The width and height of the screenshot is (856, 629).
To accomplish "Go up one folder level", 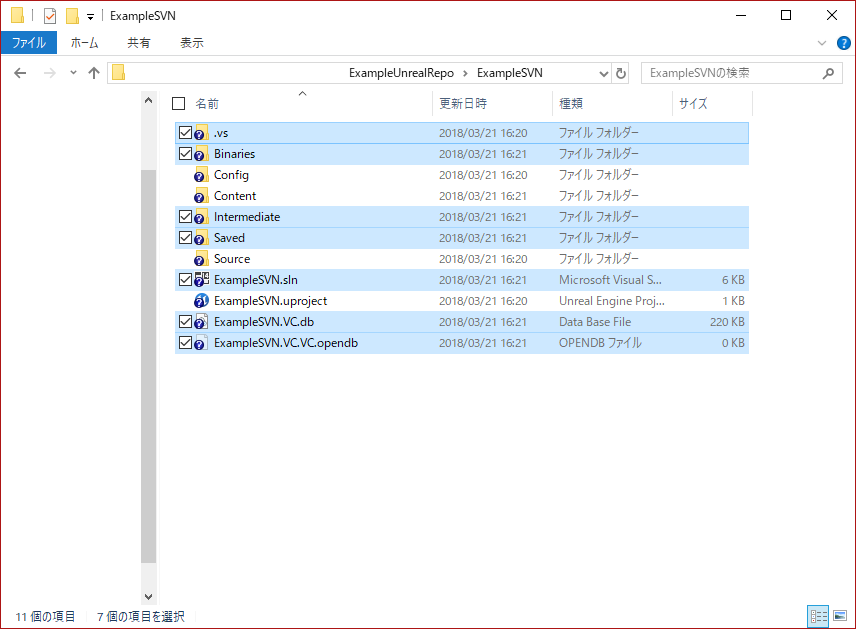I will pyautogui.click(x=94, y=73).
